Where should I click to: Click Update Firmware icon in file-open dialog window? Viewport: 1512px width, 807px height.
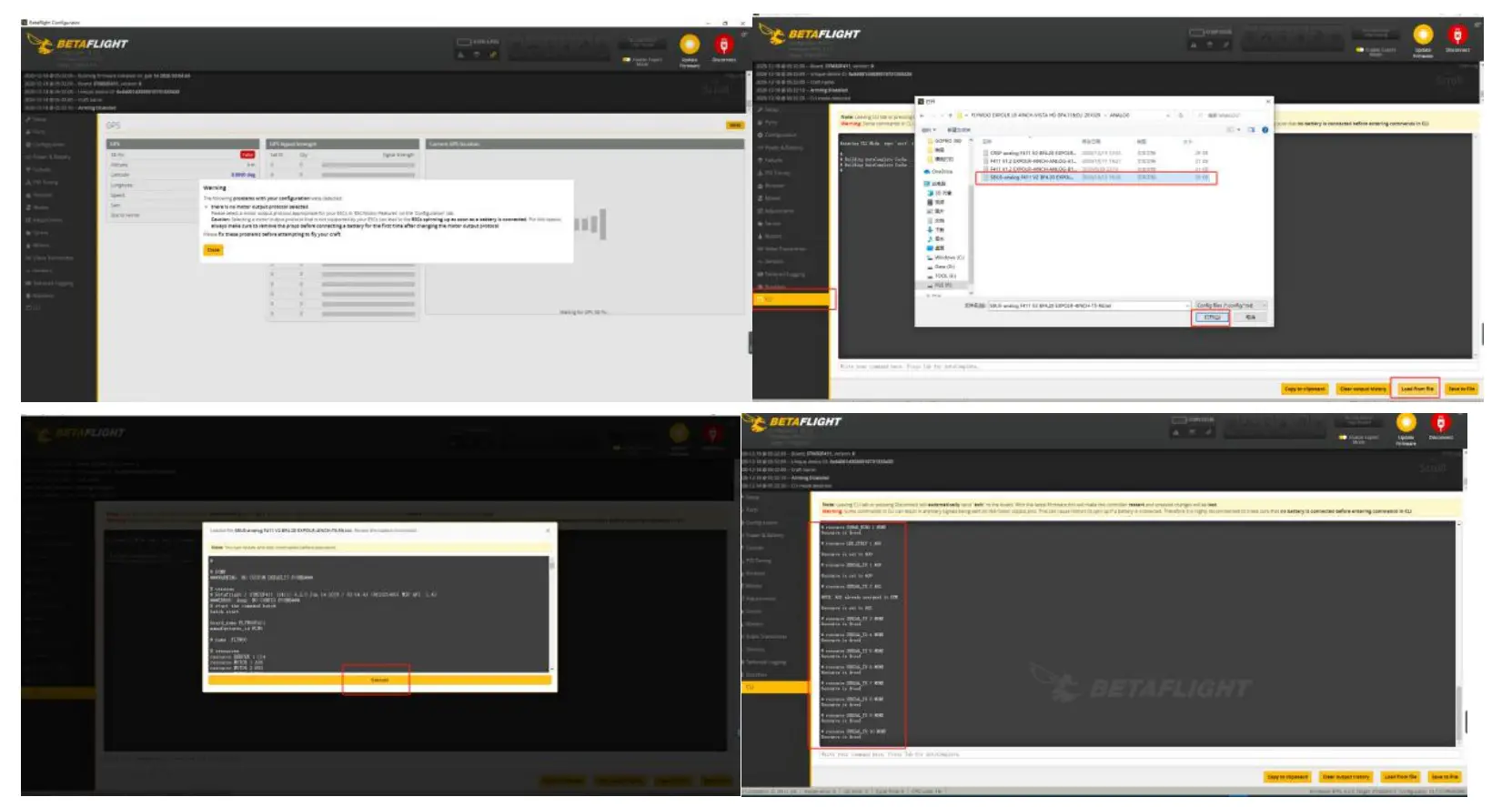(x=1423, y=36)
